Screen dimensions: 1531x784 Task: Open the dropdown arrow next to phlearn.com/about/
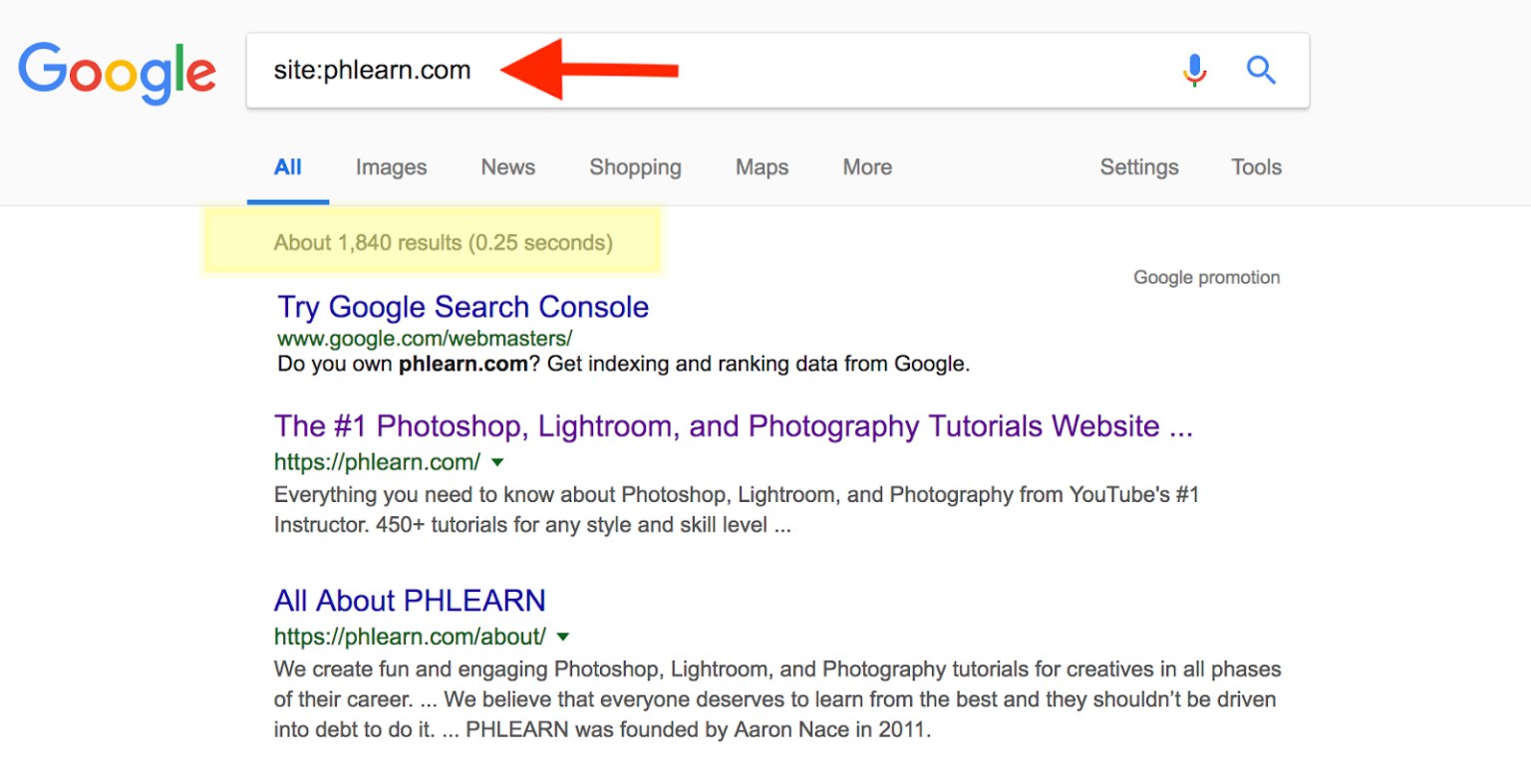[563, 637]
